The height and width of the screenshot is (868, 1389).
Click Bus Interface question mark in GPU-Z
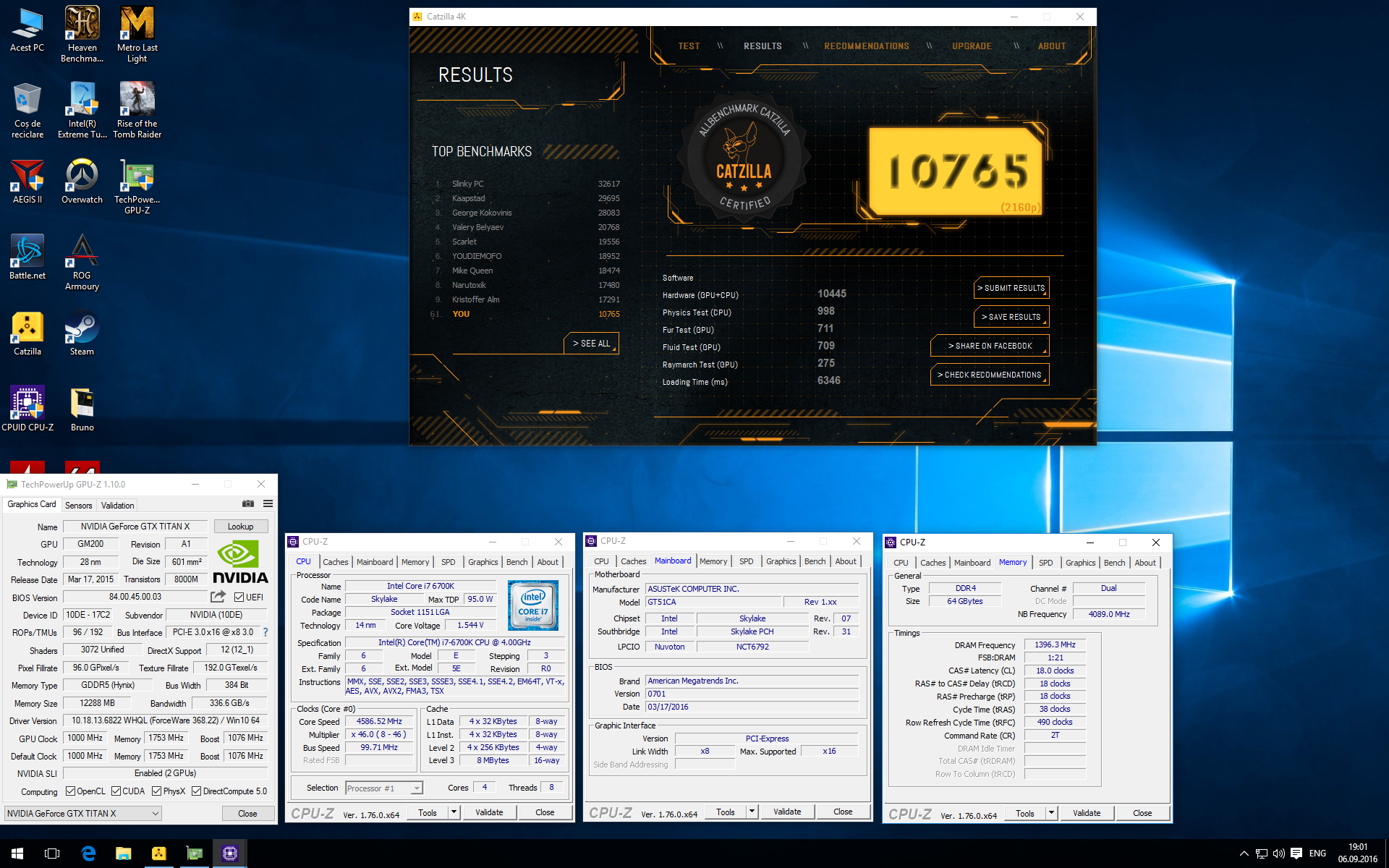266,632
